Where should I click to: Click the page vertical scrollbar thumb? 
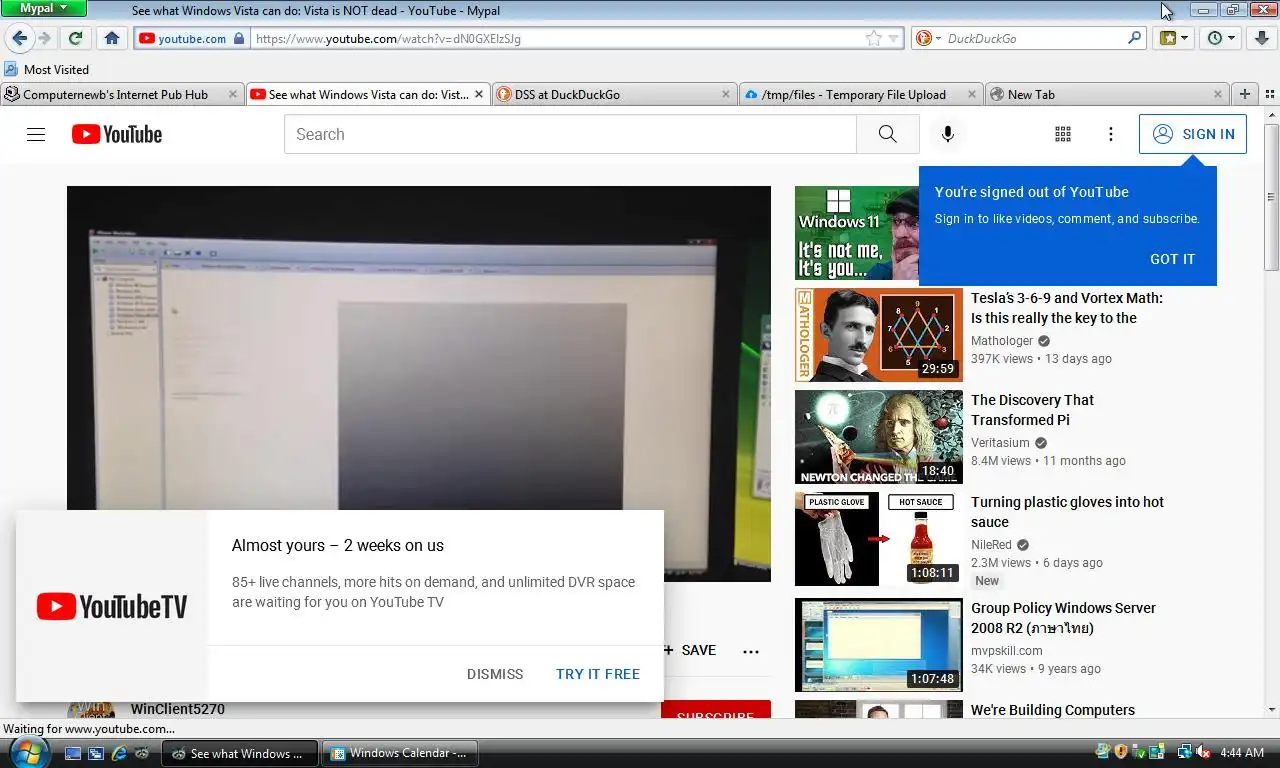1271,196
